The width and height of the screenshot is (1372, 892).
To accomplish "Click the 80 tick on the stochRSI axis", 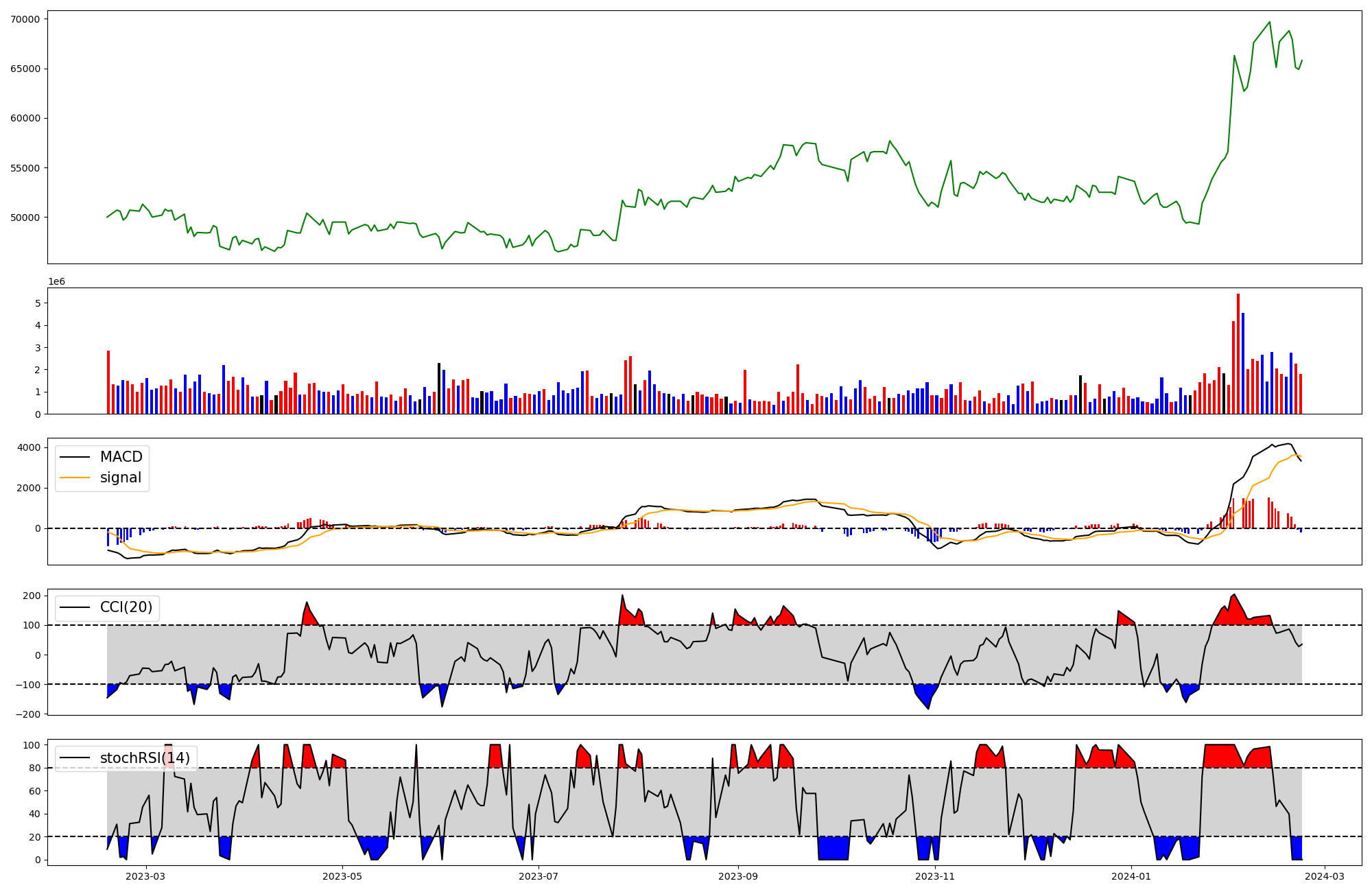I will 34,768.
